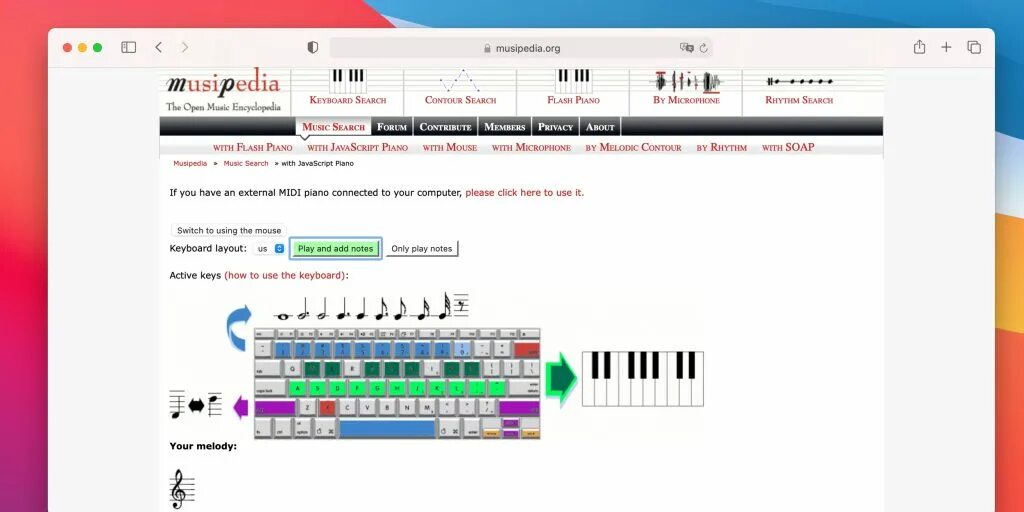
Task: Click the left purple shift key in diagram
Action: point(275,408)
